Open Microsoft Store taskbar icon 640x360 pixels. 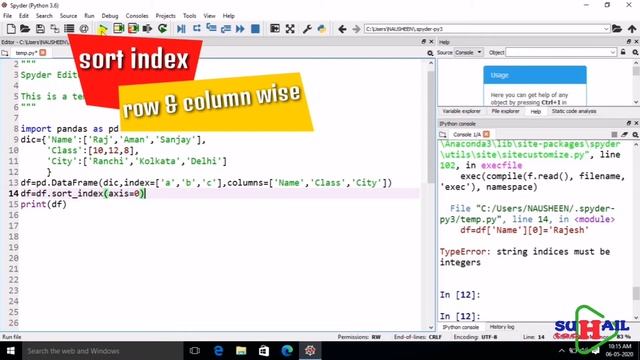(264, 351)
